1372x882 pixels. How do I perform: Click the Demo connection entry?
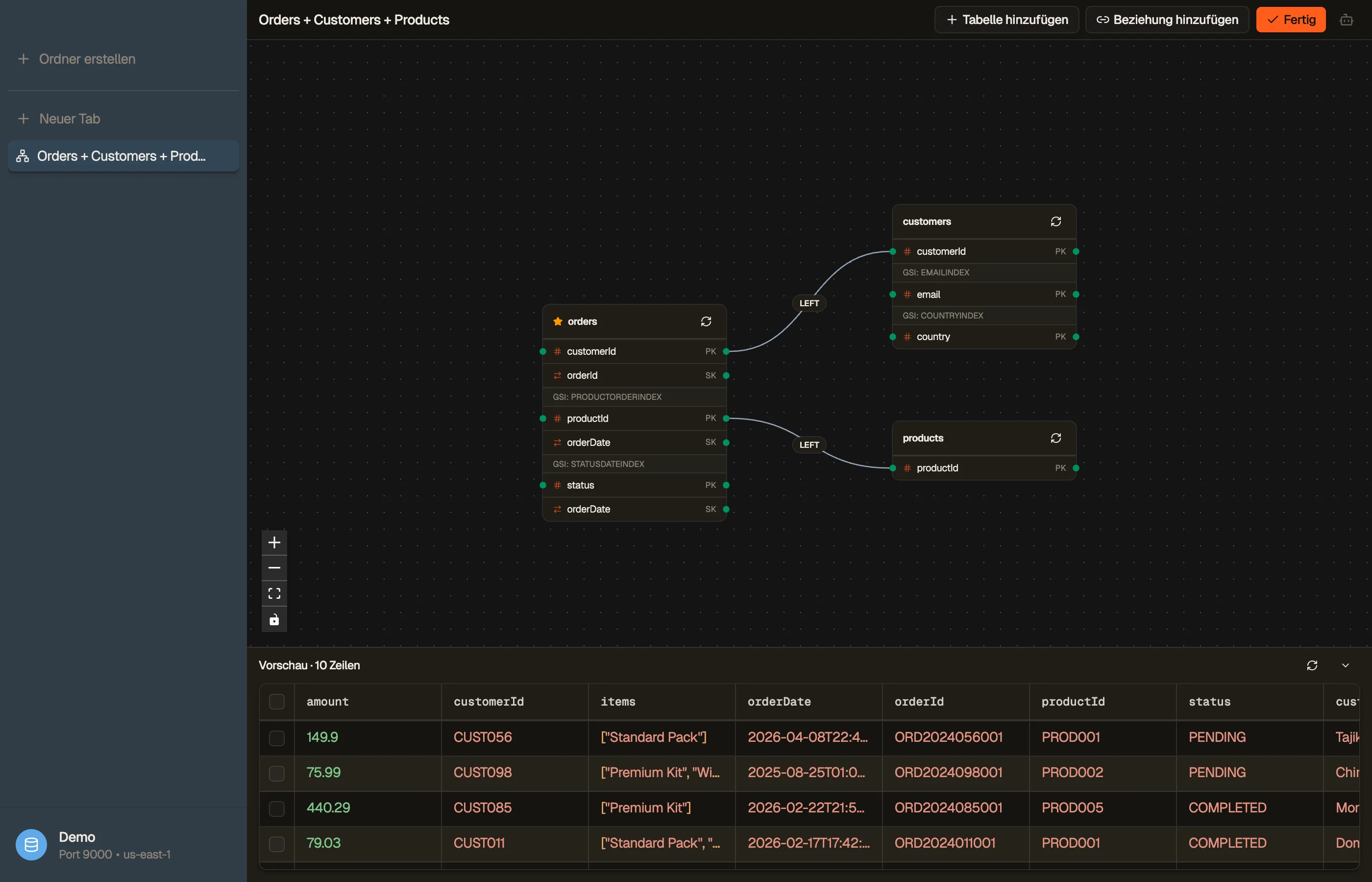coord(93,845)
